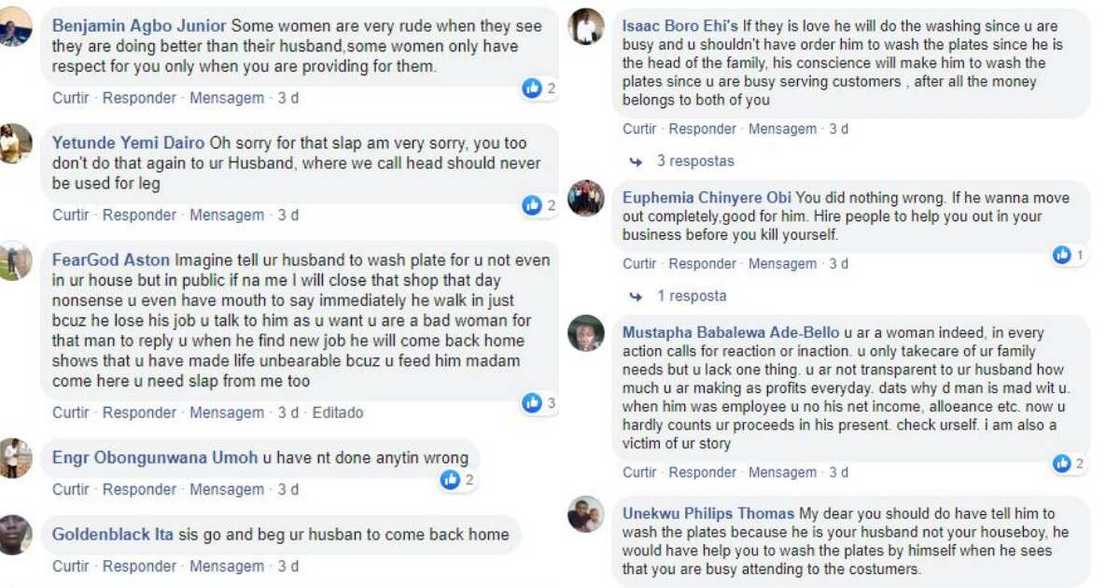This screenshot has width=1120, height=588.
Task: Click like reaction icon on Benjamin Agbo Junior's comment
Action: (x=532, y=88)
